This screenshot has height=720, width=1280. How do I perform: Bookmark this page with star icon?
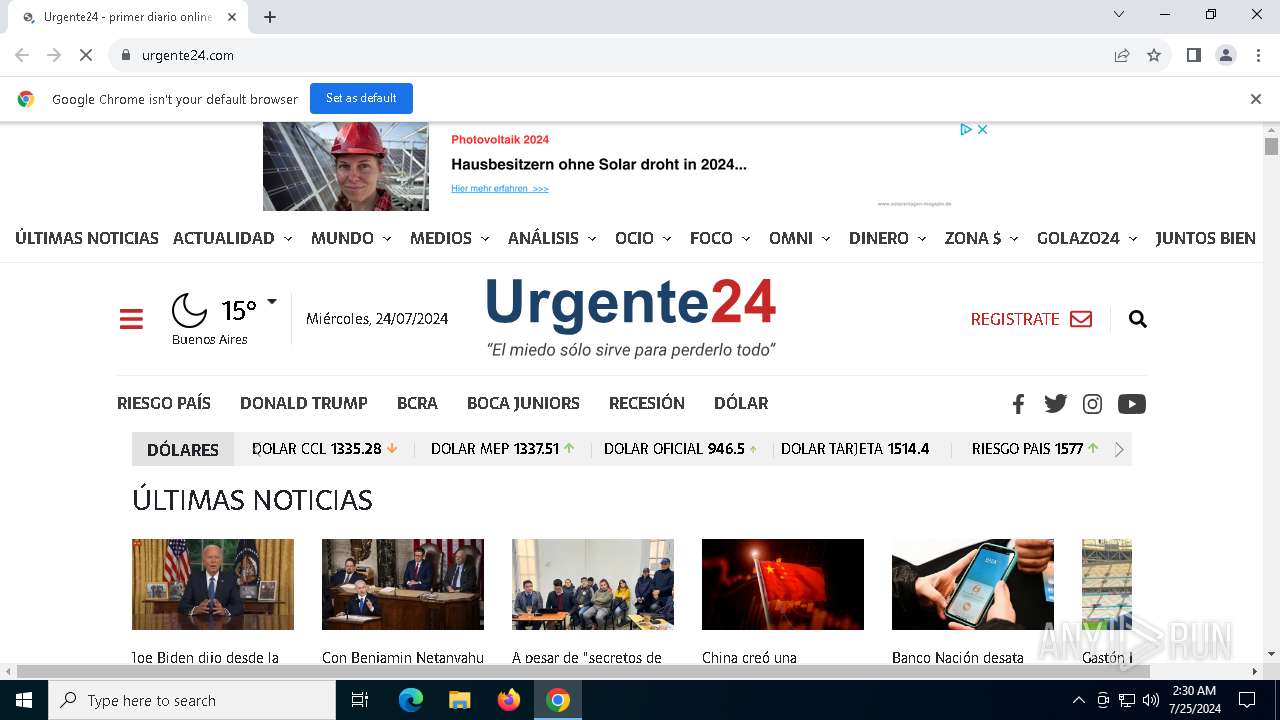[1154, 55]
